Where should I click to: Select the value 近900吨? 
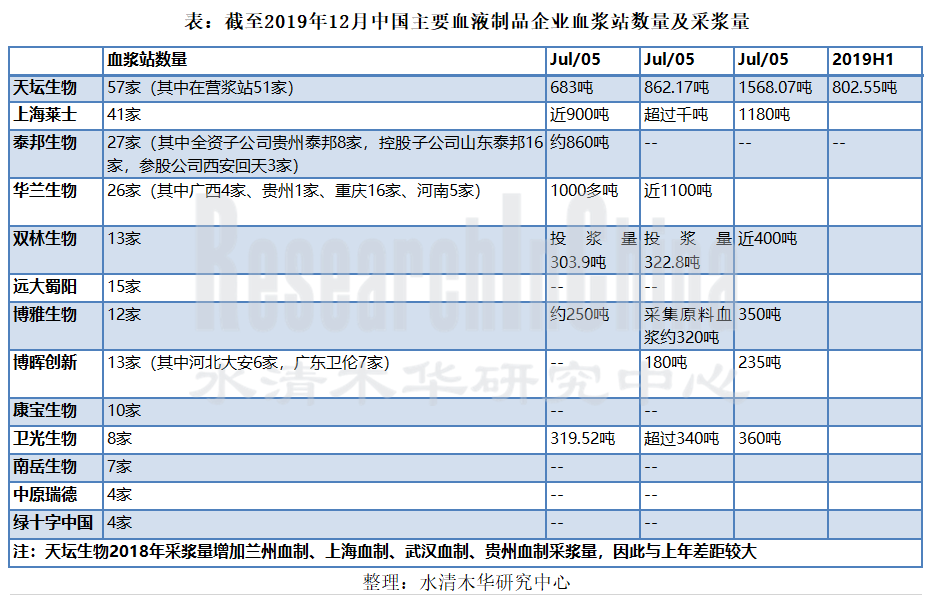point(579,115)
